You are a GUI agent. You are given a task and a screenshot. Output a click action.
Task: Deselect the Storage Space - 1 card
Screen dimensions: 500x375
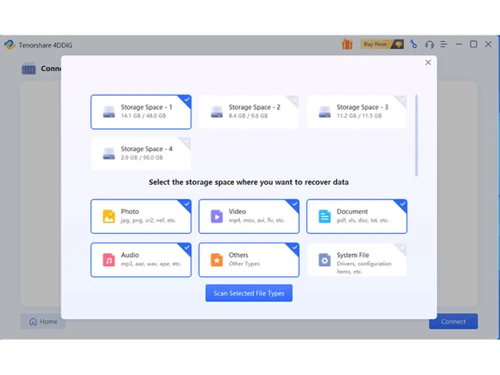(x=141, y=112)
